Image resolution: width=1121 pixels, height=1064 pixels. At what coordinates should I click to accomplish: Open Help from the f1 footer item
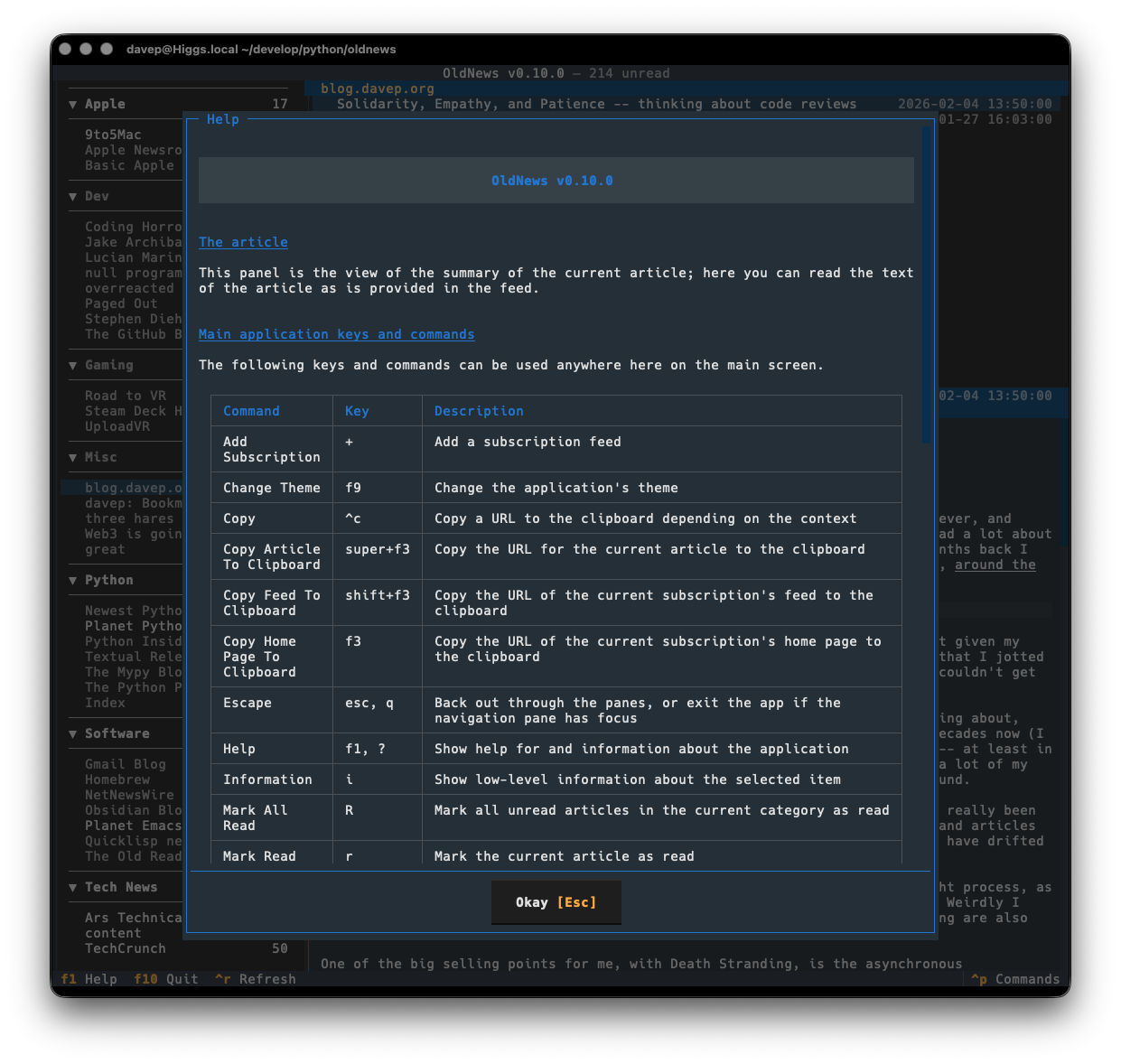pos(89,978)
